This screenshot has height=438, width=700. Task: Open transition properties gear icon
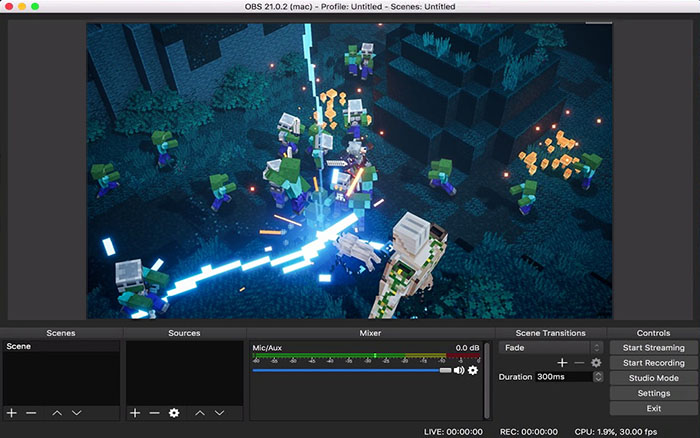[x=596, y=363]
